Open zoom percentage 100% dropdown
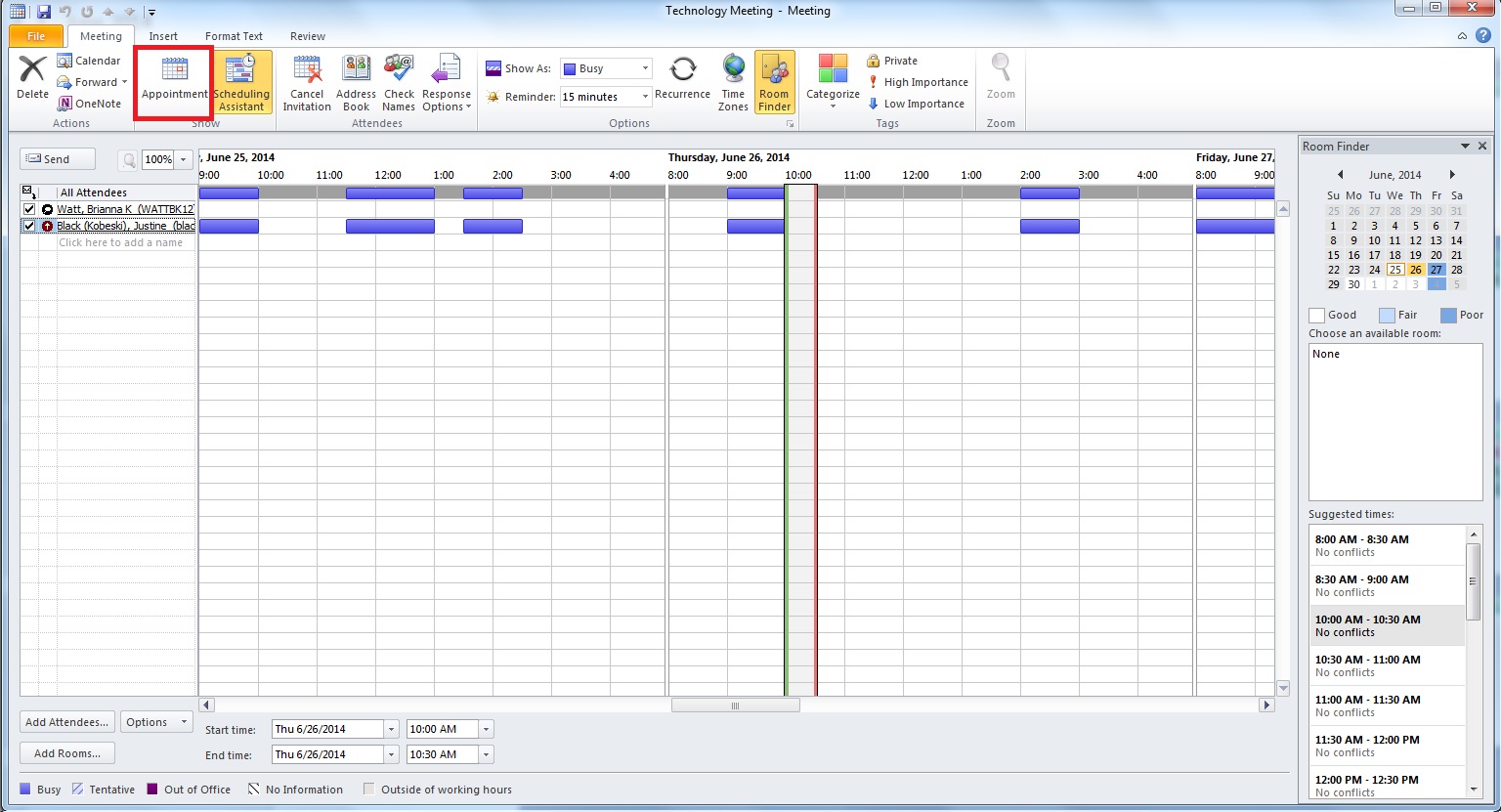This screenshot has height=812, width=1501. point(183,159)
